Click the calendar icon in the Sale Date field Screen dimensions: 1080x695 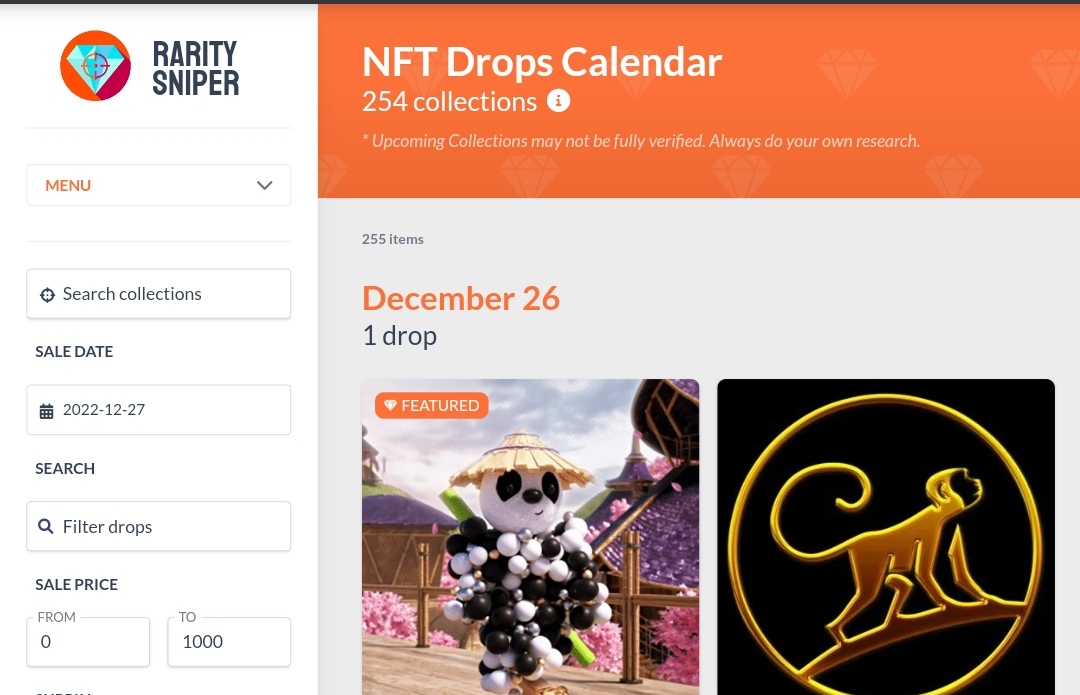46,410
